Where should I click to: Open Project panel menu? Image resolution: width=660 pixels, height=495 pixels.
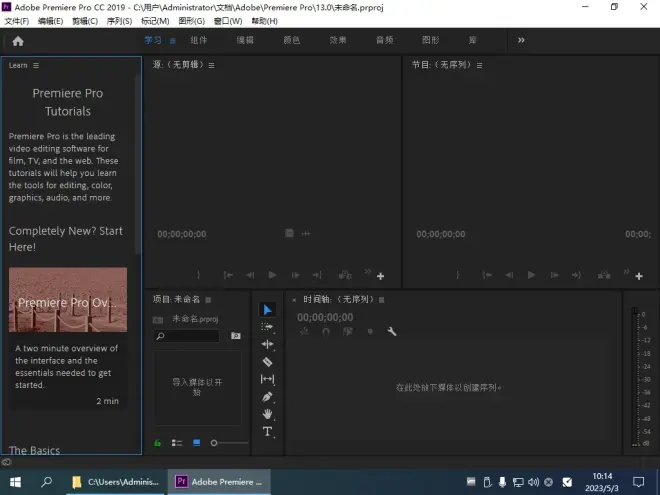[208, 300]
